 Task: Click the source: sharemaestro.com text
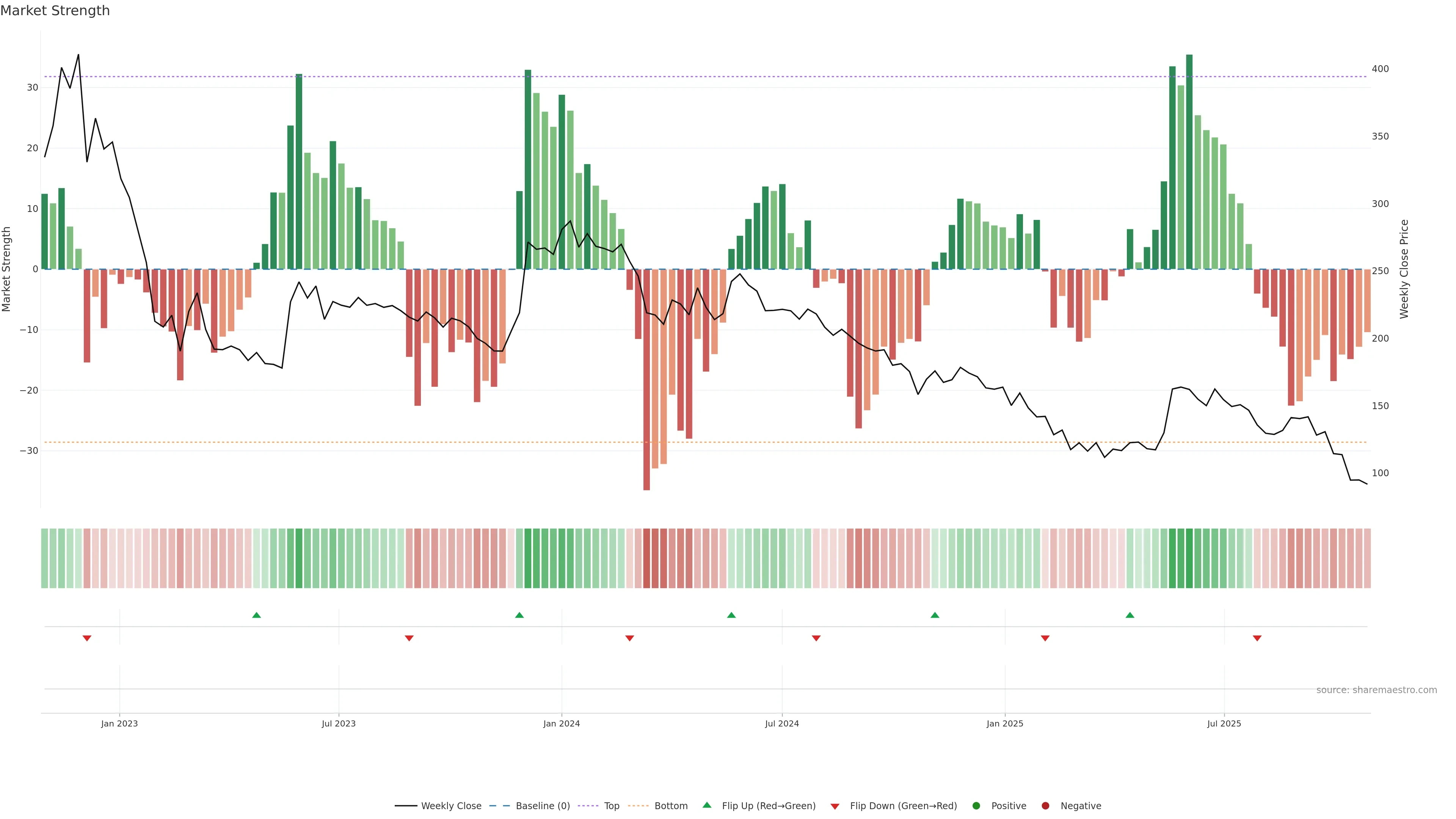pyautogui.click(x=1376, y=690)
